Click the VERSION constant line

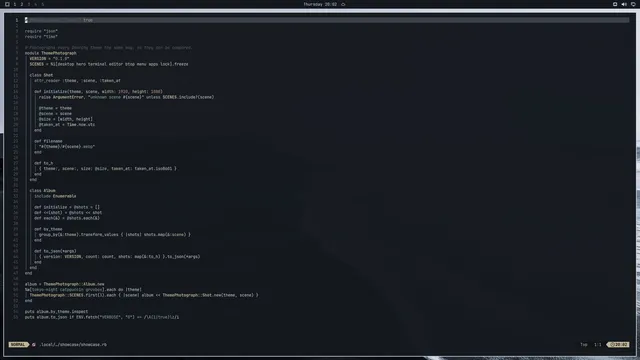pos(49,59)
